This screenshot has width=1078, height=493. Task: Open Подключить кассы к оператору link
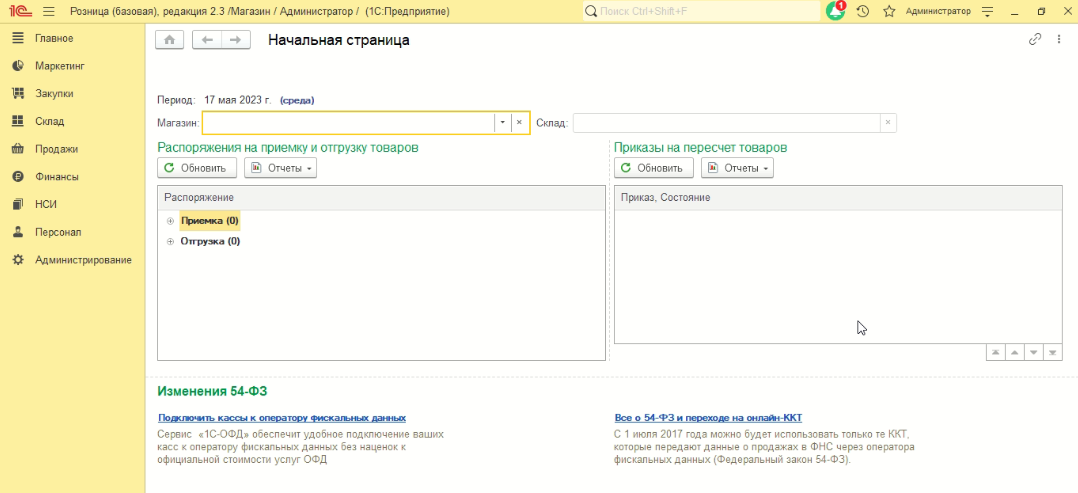(x=282, y=417)
